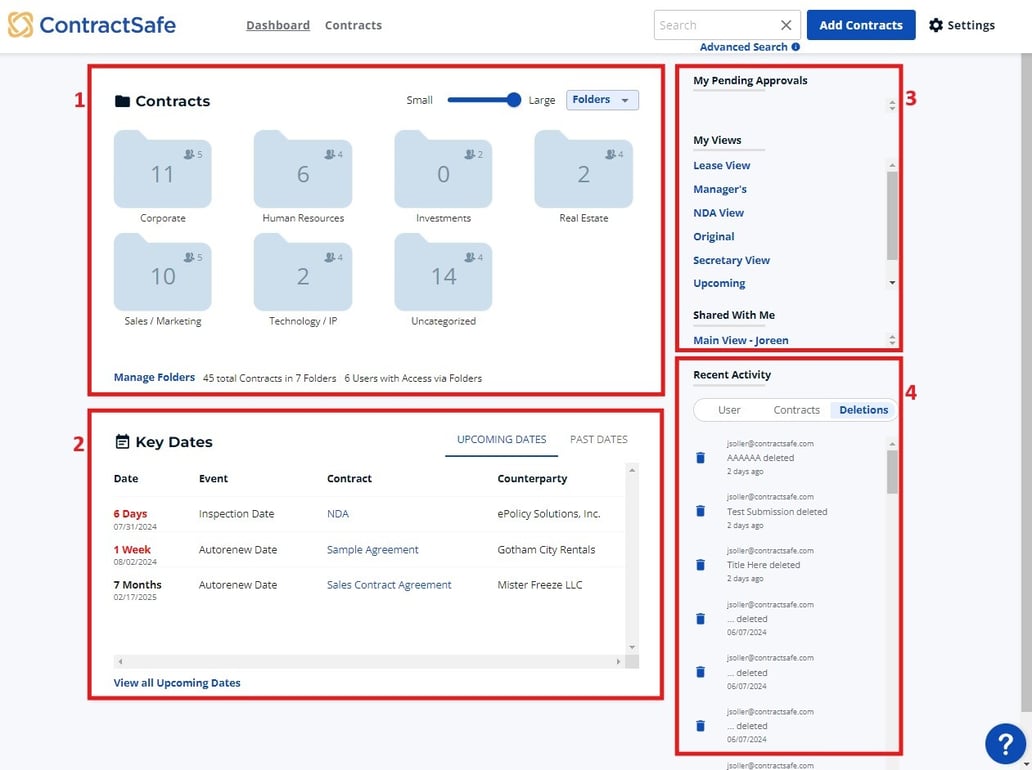Viewport: 1032px width, 770px height.
Task: Open the Folders view dropdown
Action: tap(602, 100)
